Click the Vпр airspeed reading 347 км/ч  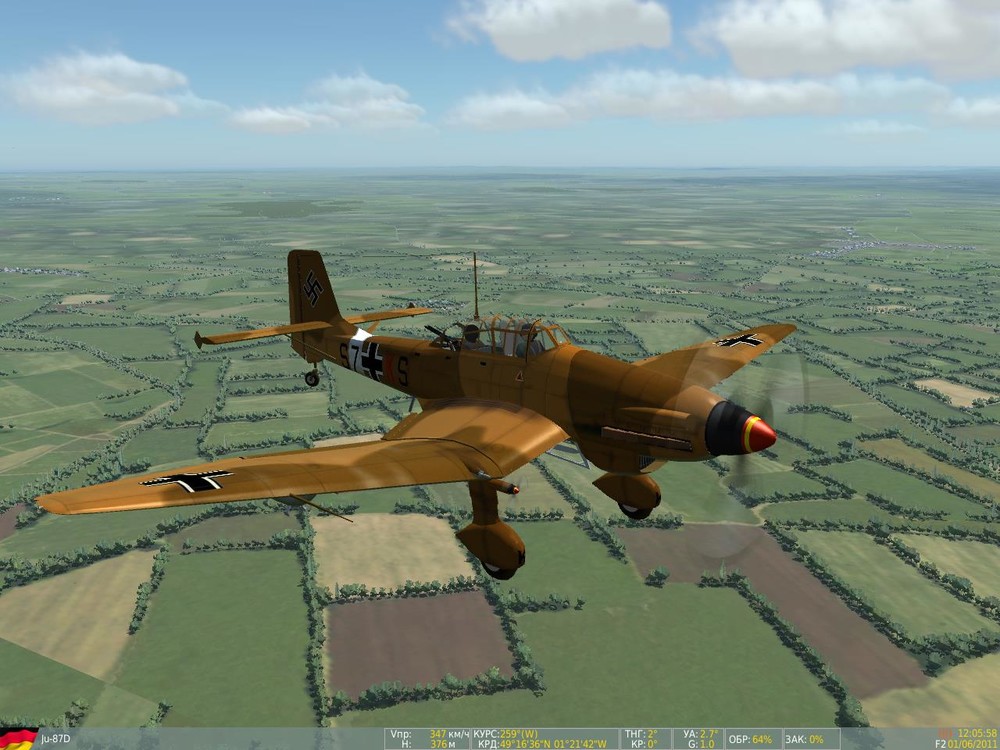[449, 733]
